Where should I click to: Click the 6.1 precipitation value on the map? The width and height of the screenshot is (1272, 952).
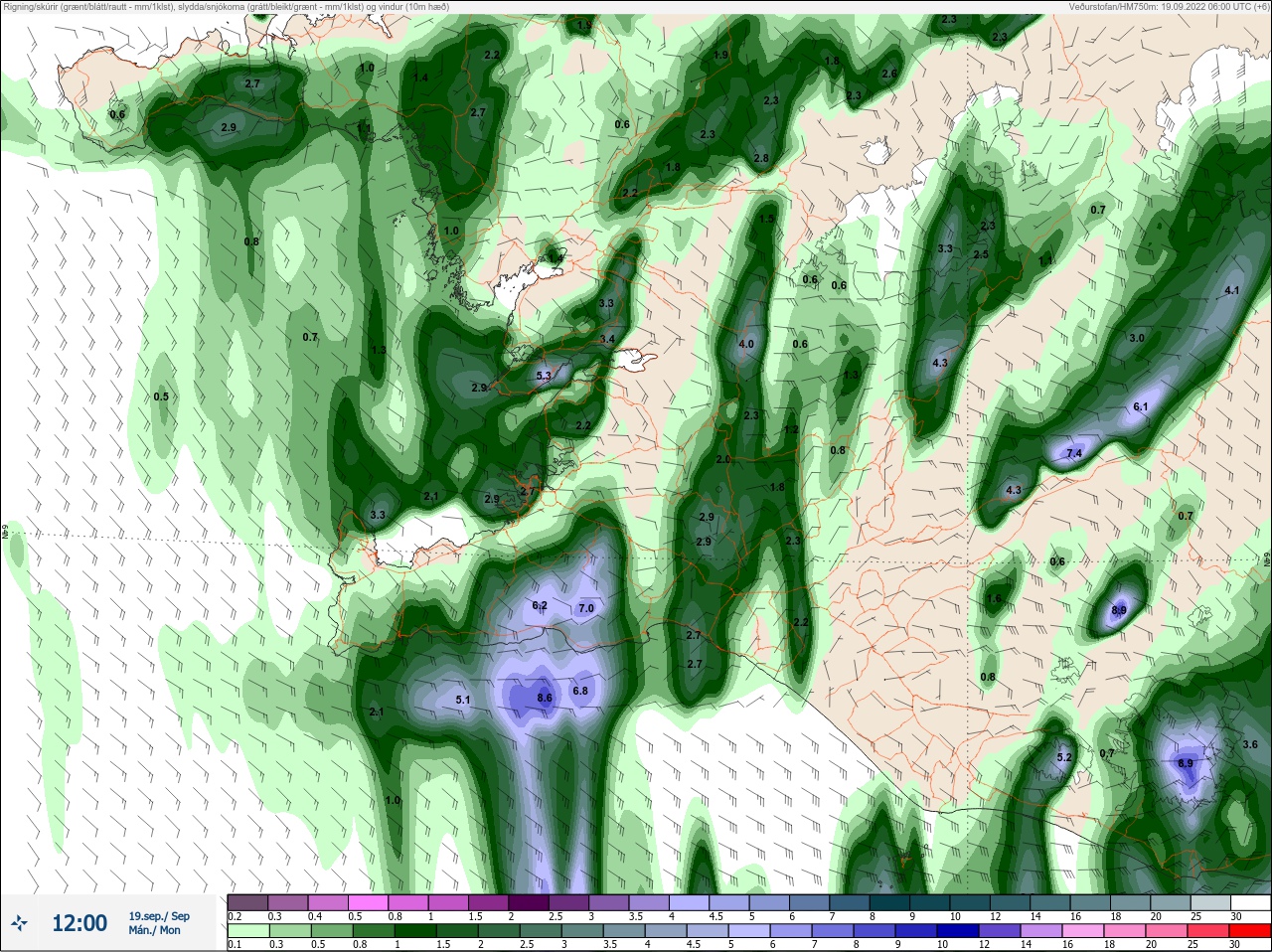click(1140, 407)
